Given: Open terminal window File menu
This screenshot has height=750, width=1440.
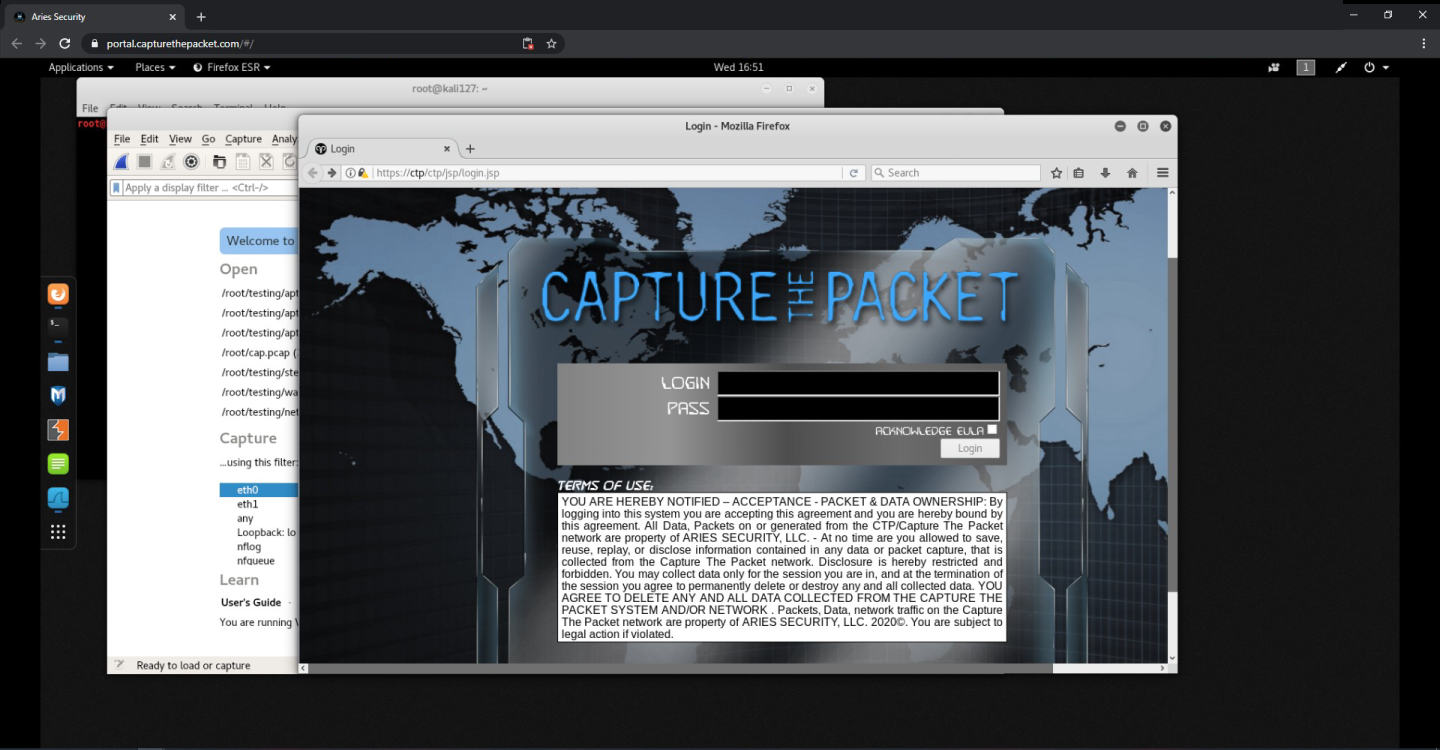Looking at the screenshot, I should [x=90, y=108].
